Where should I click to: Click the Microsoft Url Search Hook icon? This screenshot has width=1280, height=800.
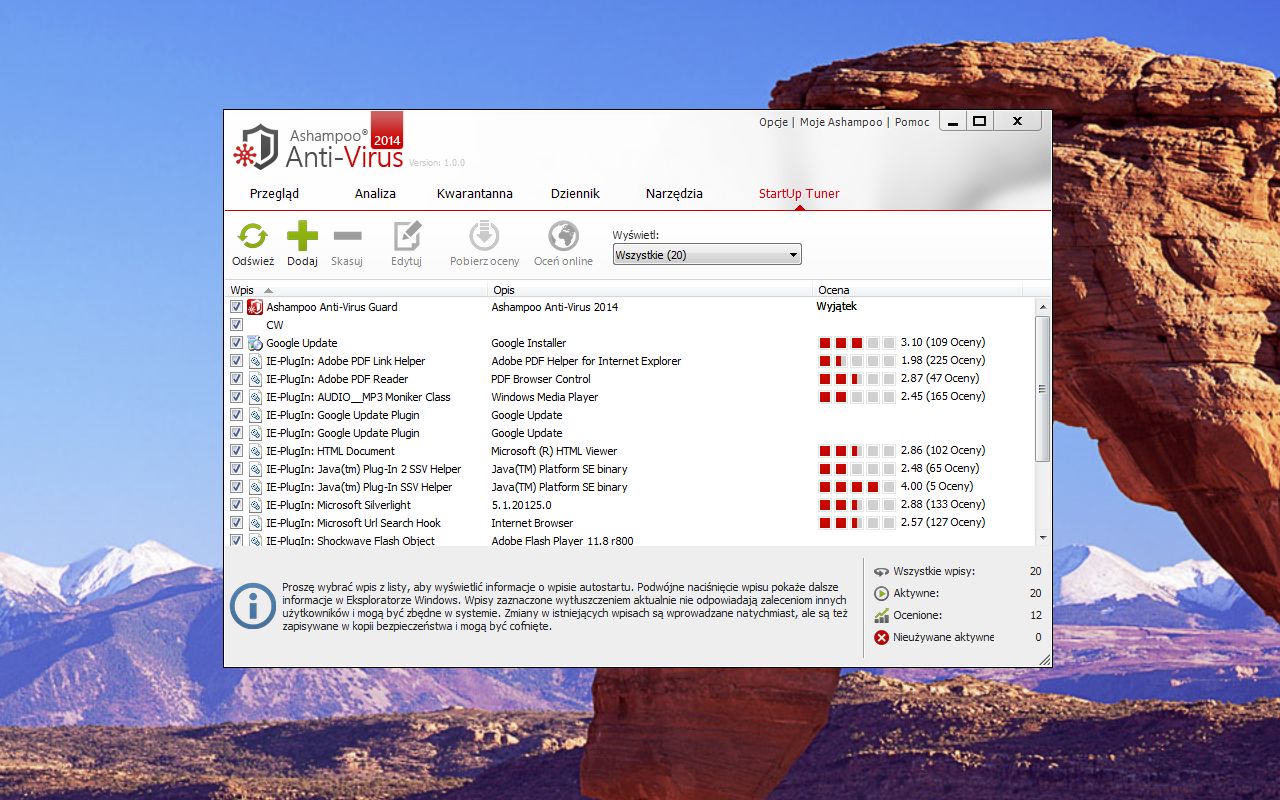click(255, 523)
